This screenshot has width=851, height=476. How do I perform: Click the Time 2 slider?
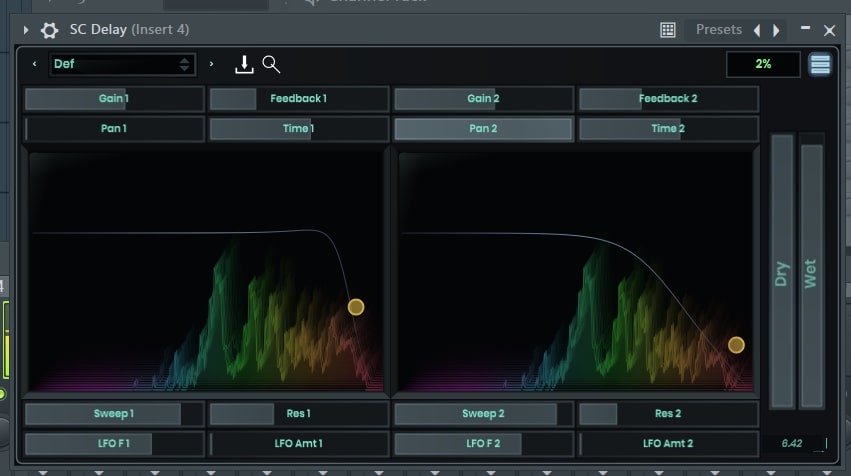668,129
